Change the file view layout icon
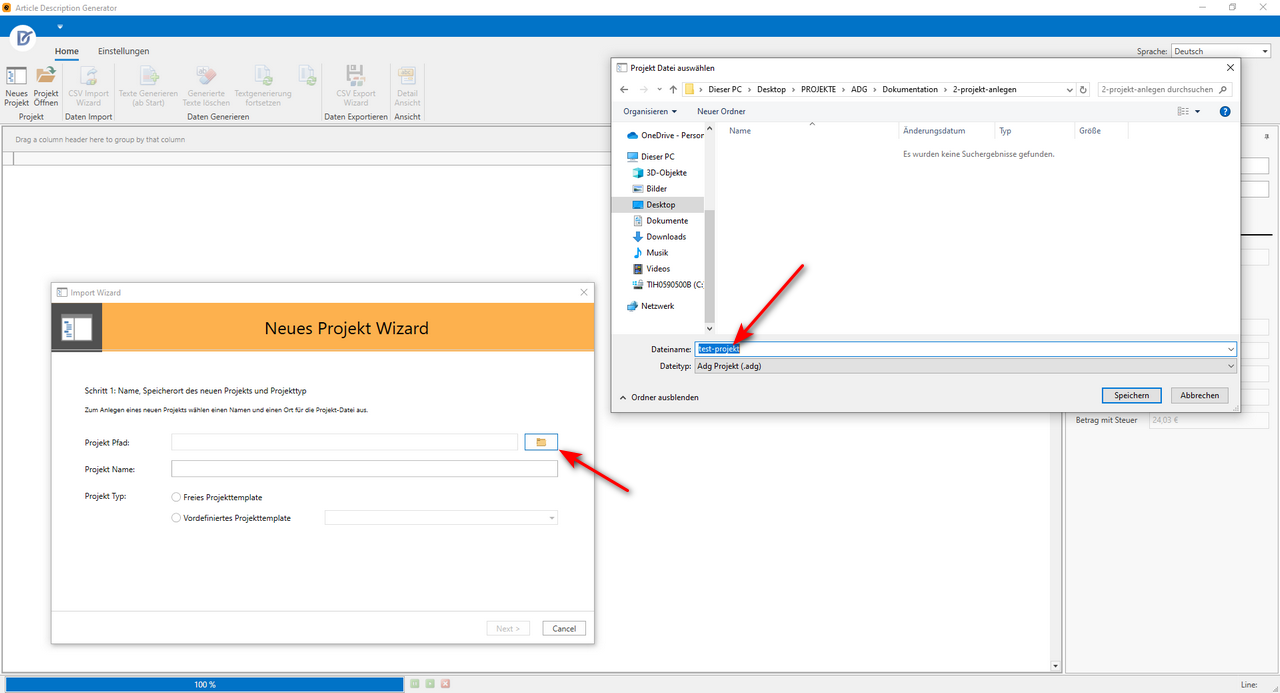This screenshot has width=1280, height=693. 1184,111
